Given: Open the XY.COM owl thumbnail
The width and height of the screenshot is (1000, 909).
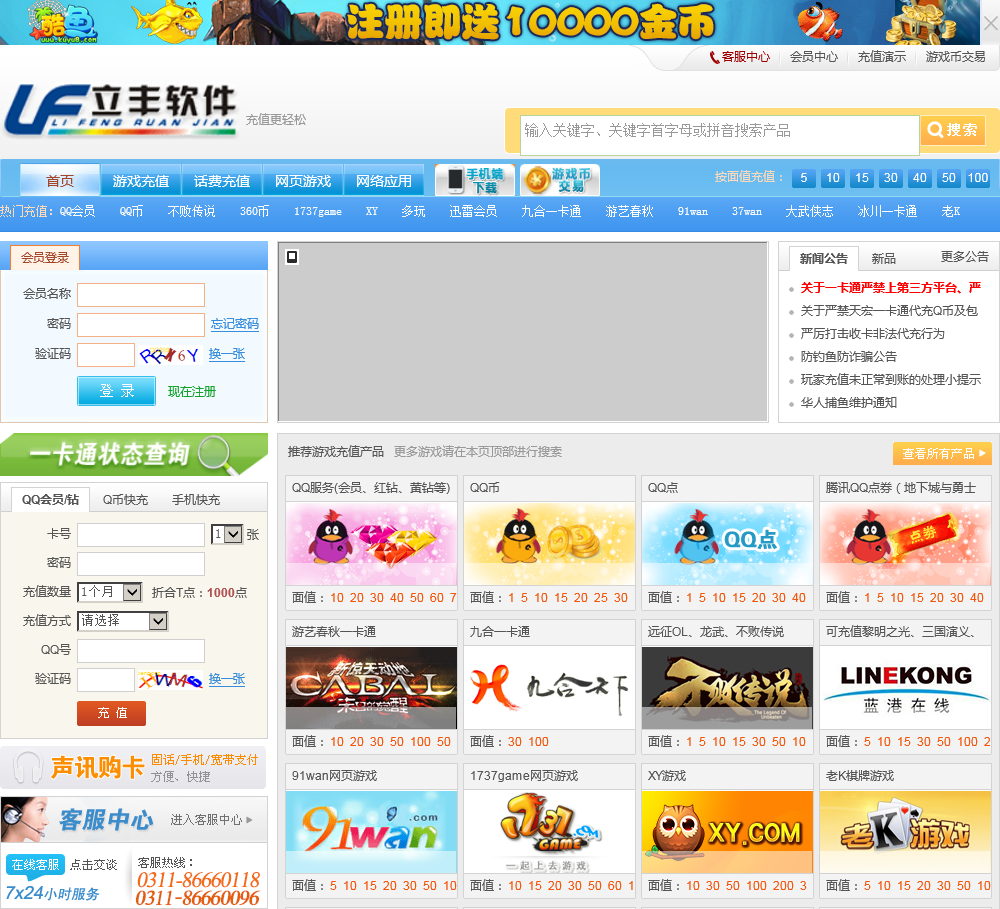Looking at the screenshot, I should pos(727,832).
